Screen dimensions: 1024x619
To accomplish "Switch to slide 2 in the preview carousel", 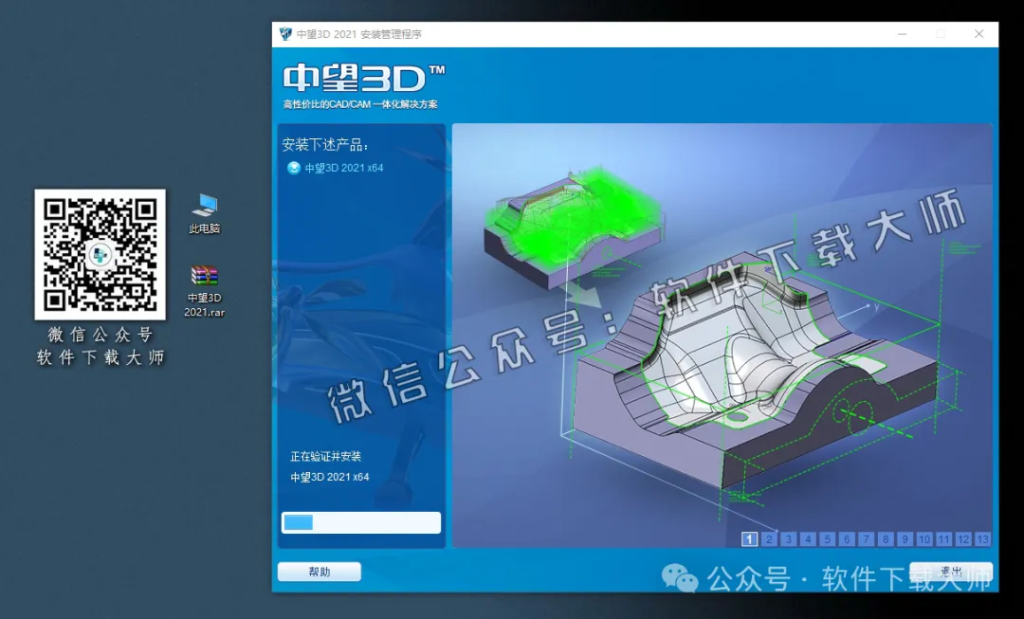I will 769,540.
